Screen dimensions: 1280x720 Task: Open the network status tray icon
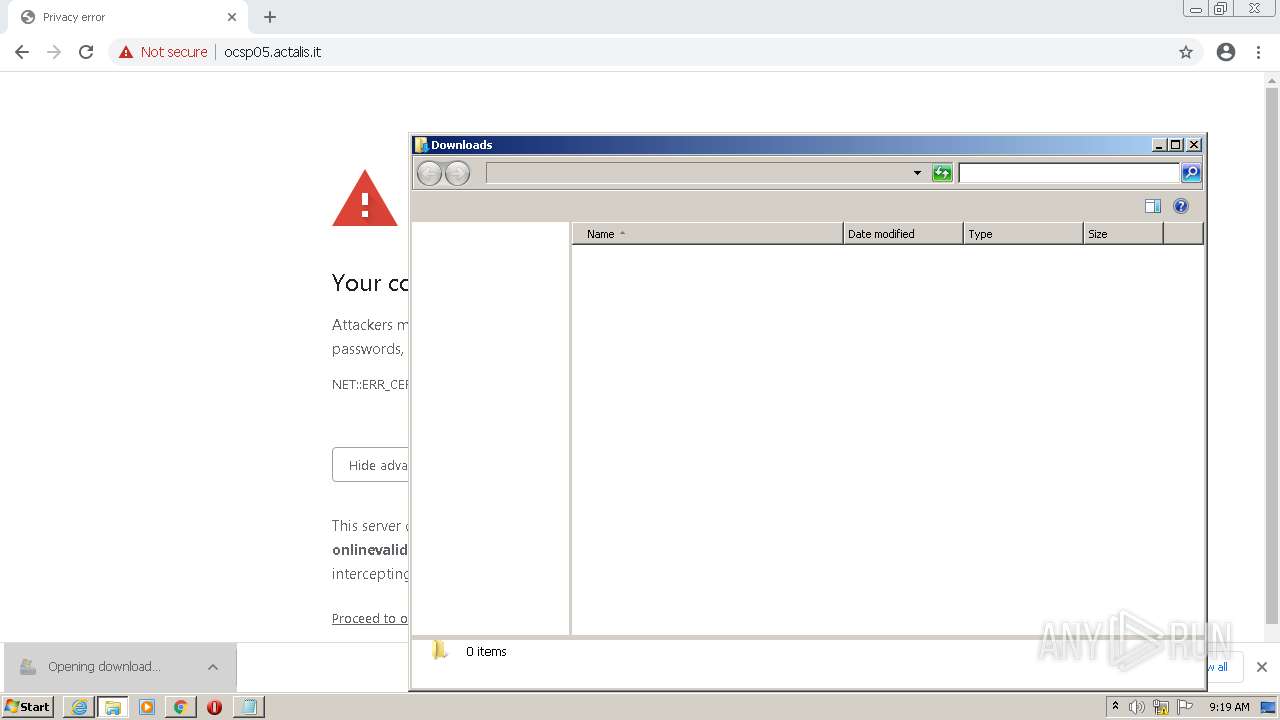pyautogui.click(x=1161, y=707)
